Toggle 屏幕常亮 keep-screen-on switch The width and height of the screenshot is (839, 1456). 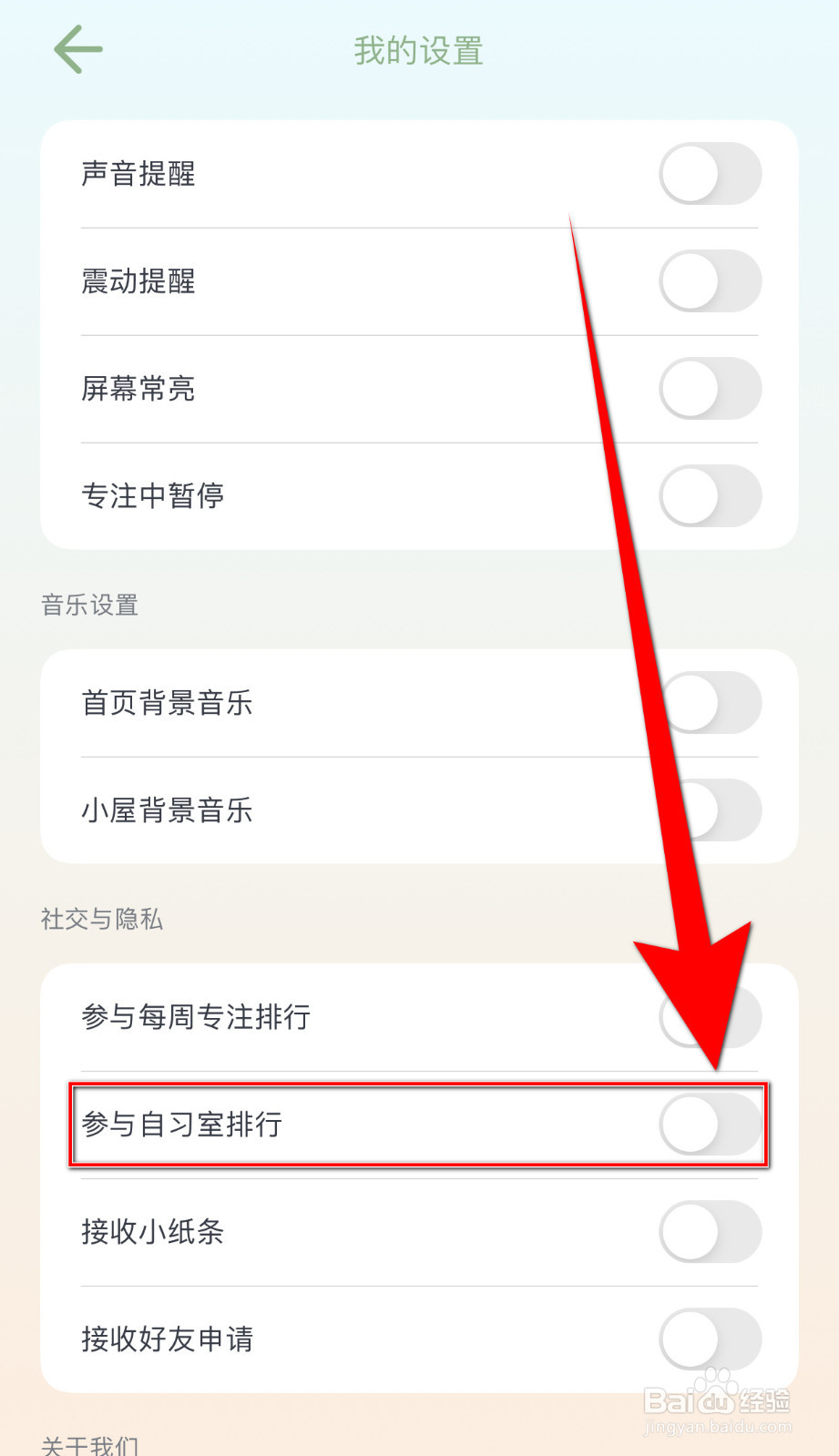[x=711, y=389]
